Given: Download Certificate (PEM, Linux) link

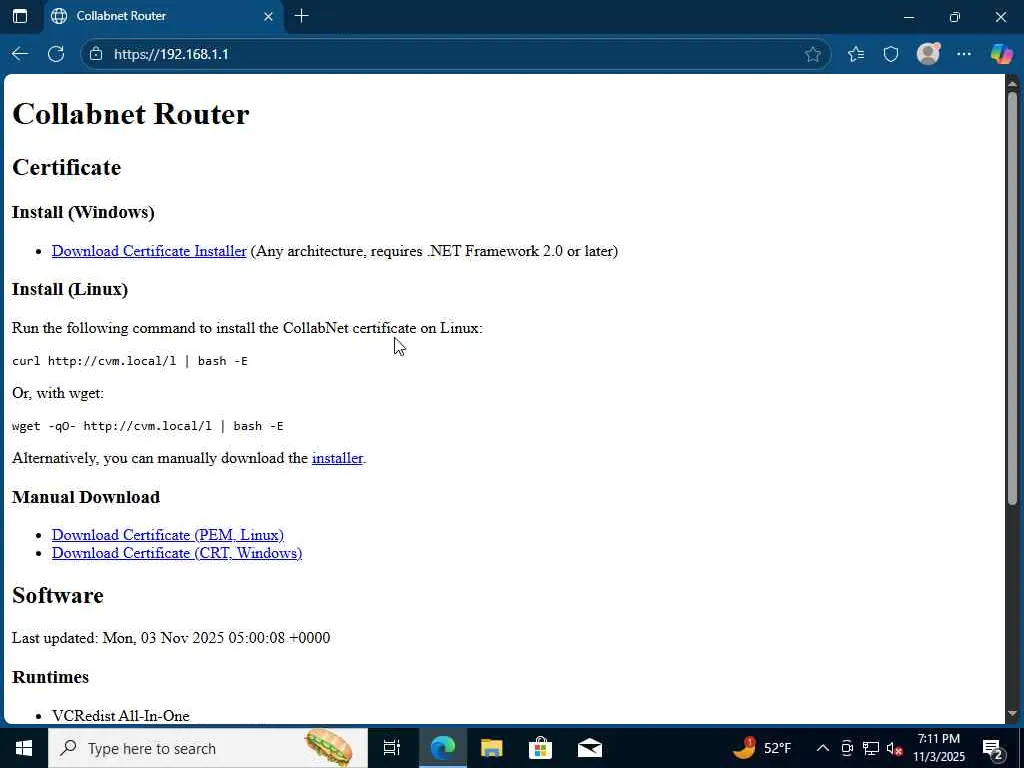Looking at the screenshot, I should (168, 535).
